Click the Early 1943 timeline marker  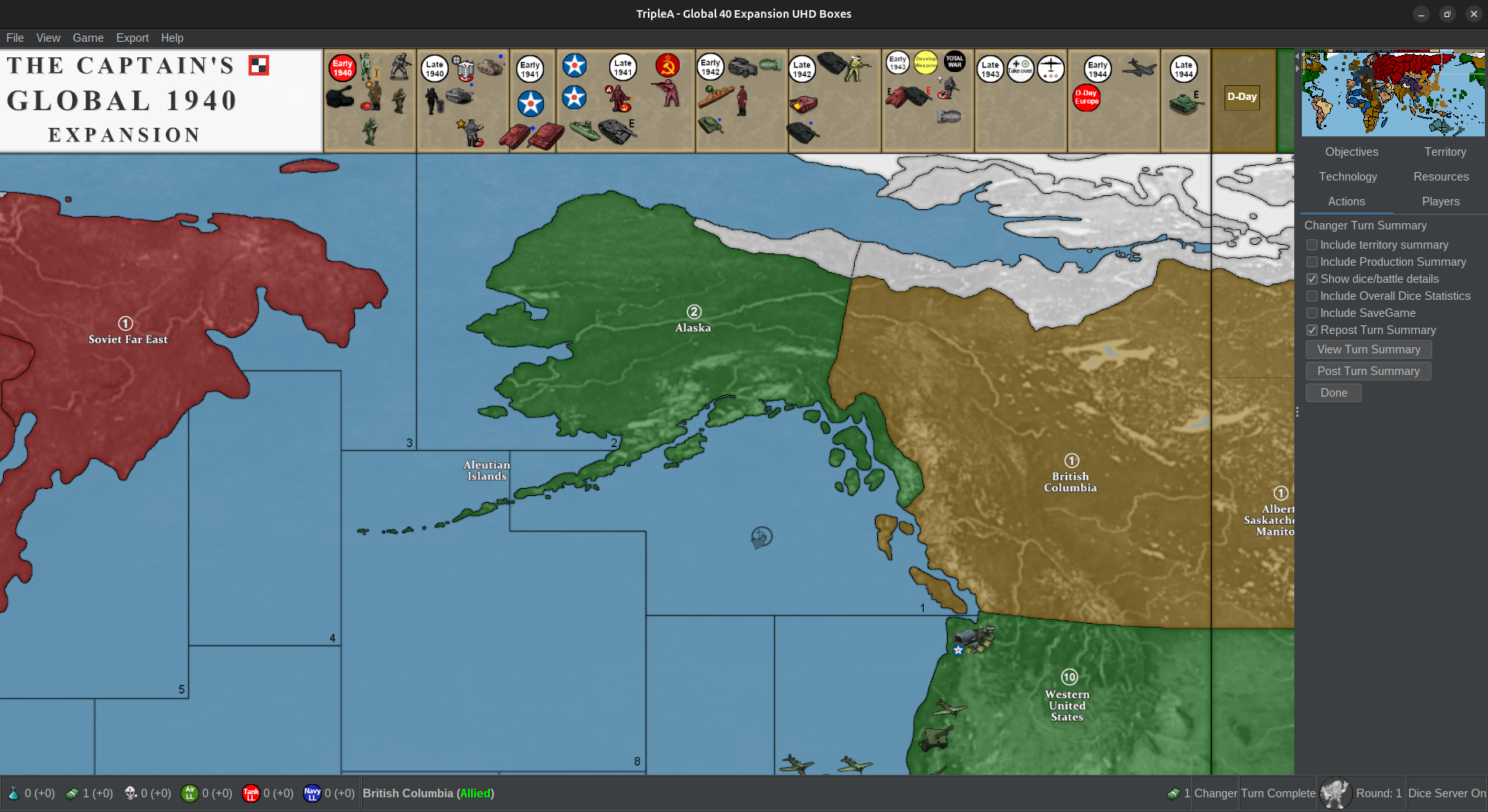[x=897, y=63]
